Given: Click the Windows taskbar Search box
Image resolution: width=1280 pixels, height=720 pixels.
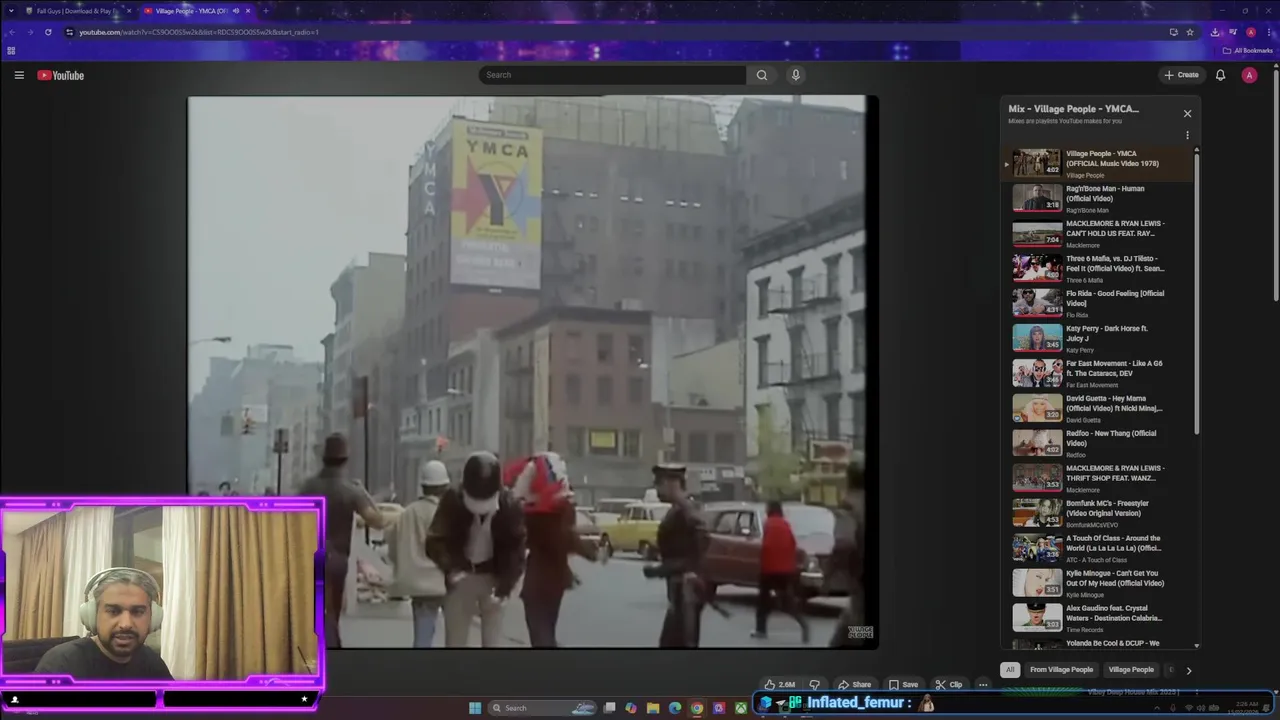Looking at the screenshot, I should pyautogui.click(x=544, y=708).
